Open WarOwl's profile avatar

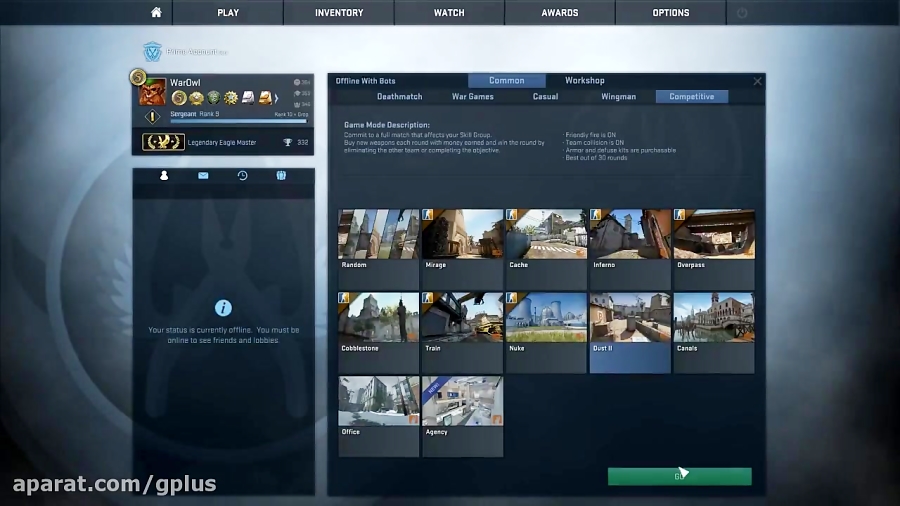[153, 92]
